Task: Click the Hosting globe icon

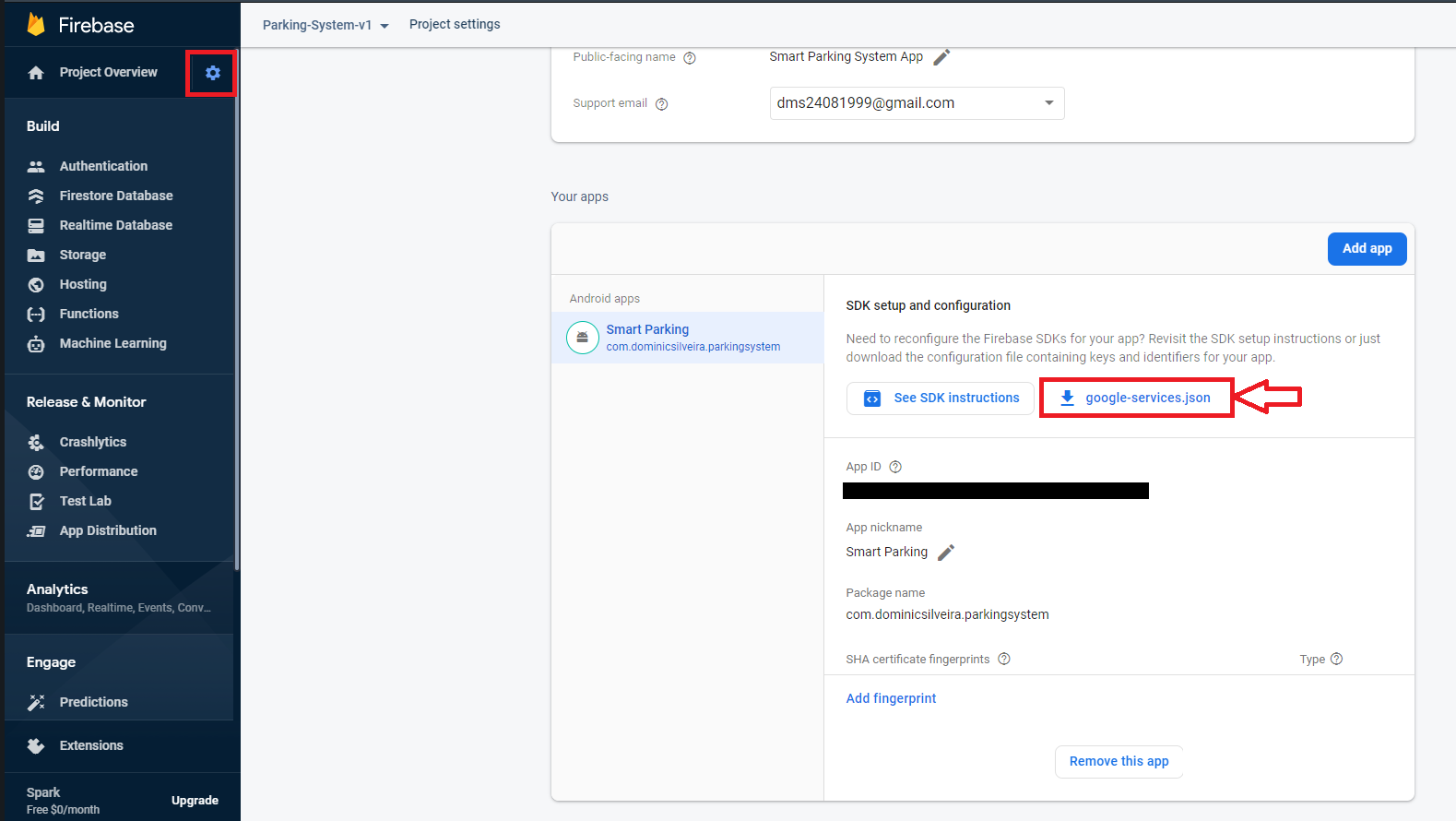Action: point(36,285)
